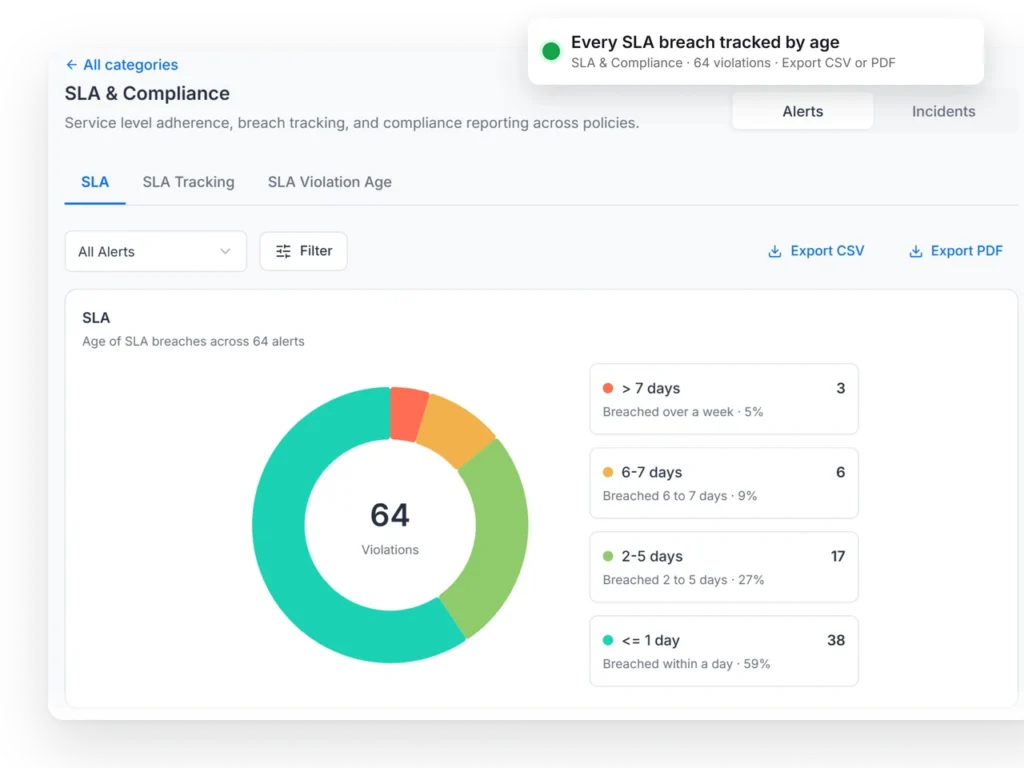Click 'Breached 6 to 7 days · 9%' text
The height and width of the screenshot is (768, 1024).
(x=680, y=496)
